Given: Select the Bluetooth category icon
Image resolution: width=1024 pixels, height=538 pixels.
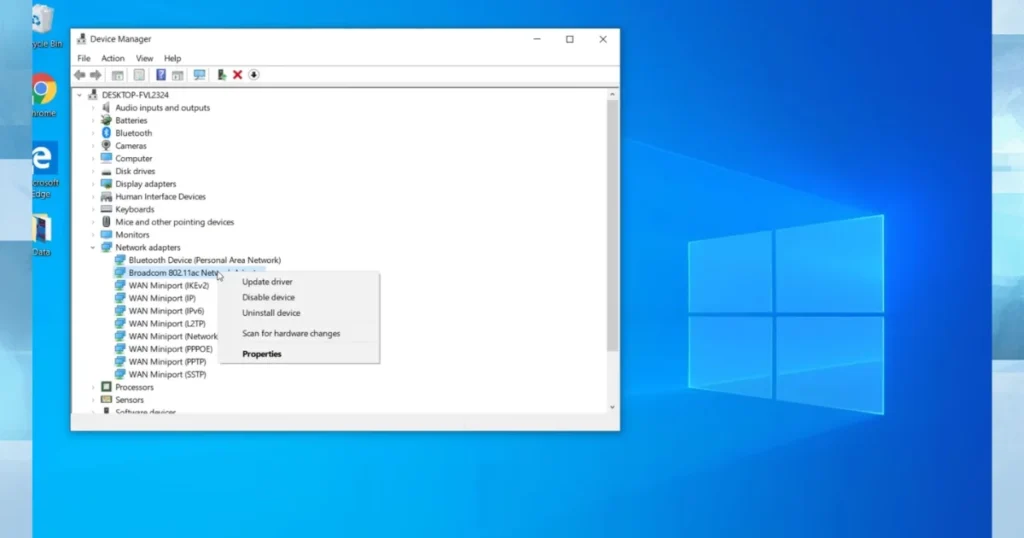Looking at the screenshot, I should [106, 133].
